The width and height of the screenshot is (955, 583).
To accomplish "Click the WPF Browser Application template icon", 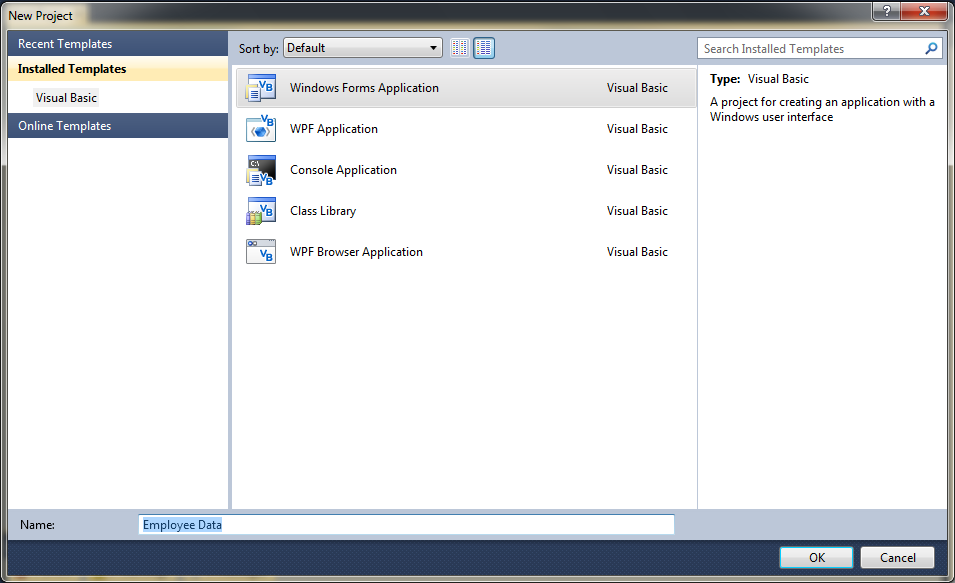I will click(261, 252).
